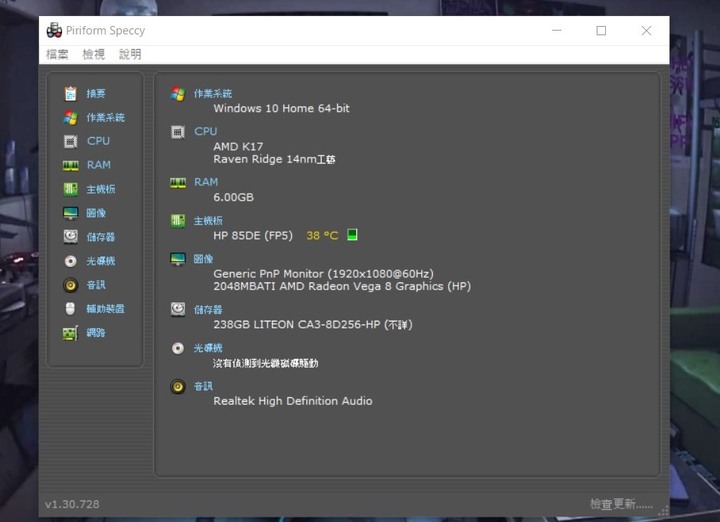Open the 主機板 section label in sidebar

tap(101, 189)
